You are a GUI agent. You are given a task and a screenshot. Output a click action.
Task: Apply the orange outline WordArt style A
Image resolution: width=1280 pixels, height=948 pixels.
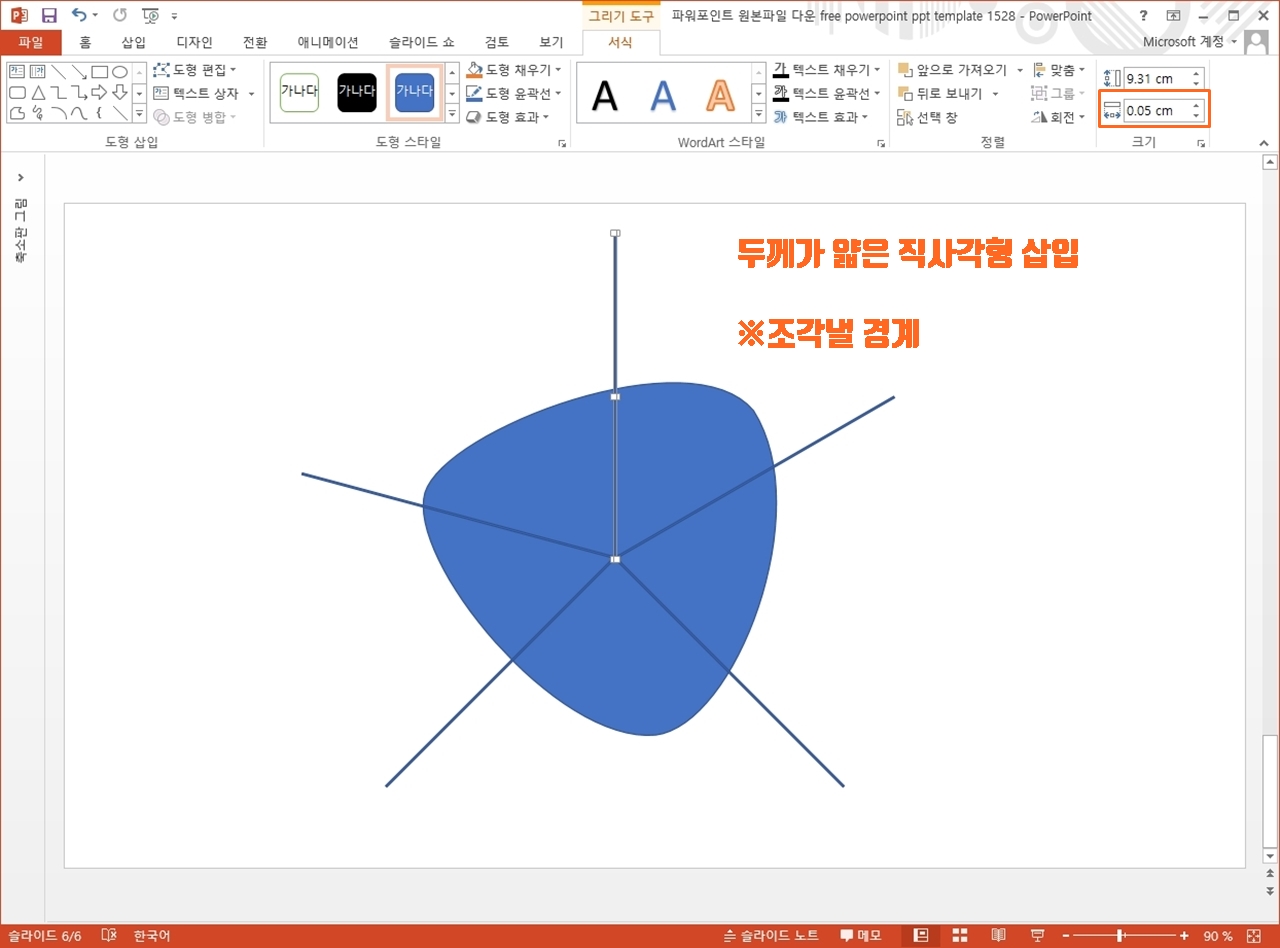point(720,95)
